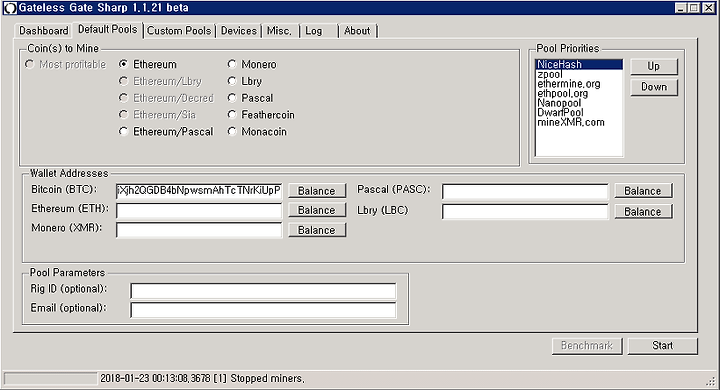The image size is (720, 390).
Task: Click the disabled Benchmark button
Action: tap(587, 346)
